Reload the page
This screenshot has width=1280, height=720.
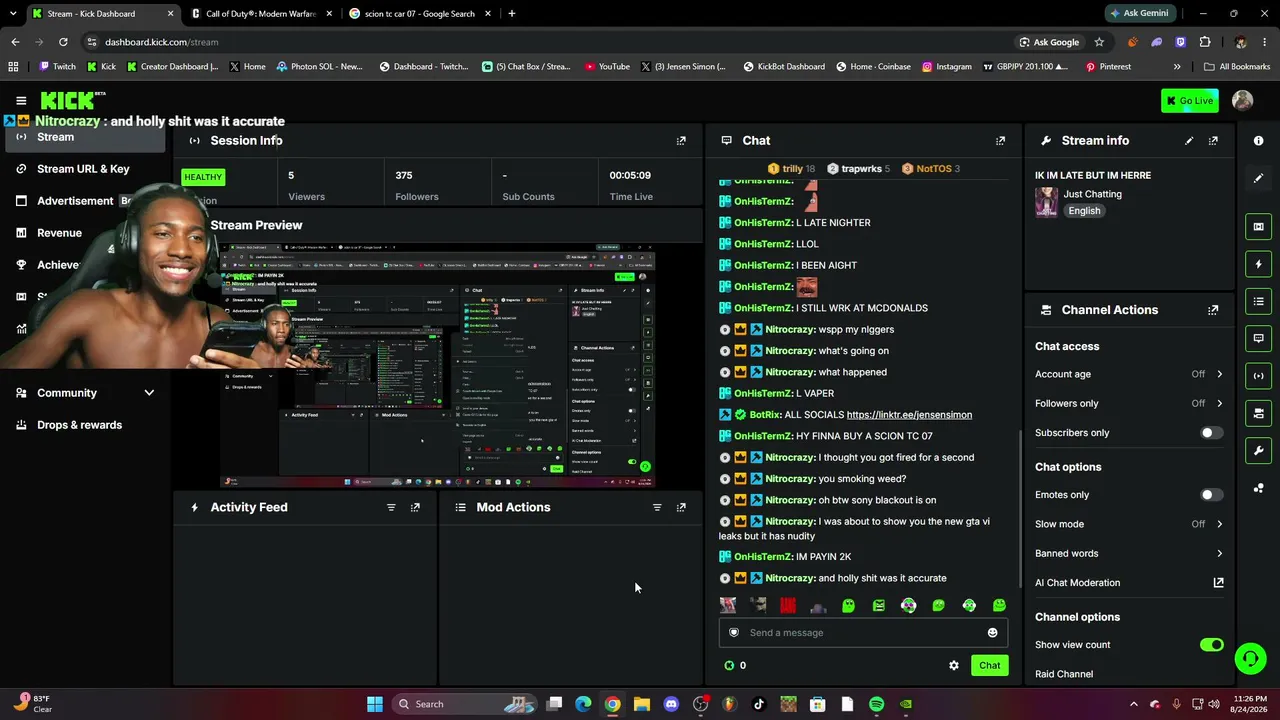63,42
